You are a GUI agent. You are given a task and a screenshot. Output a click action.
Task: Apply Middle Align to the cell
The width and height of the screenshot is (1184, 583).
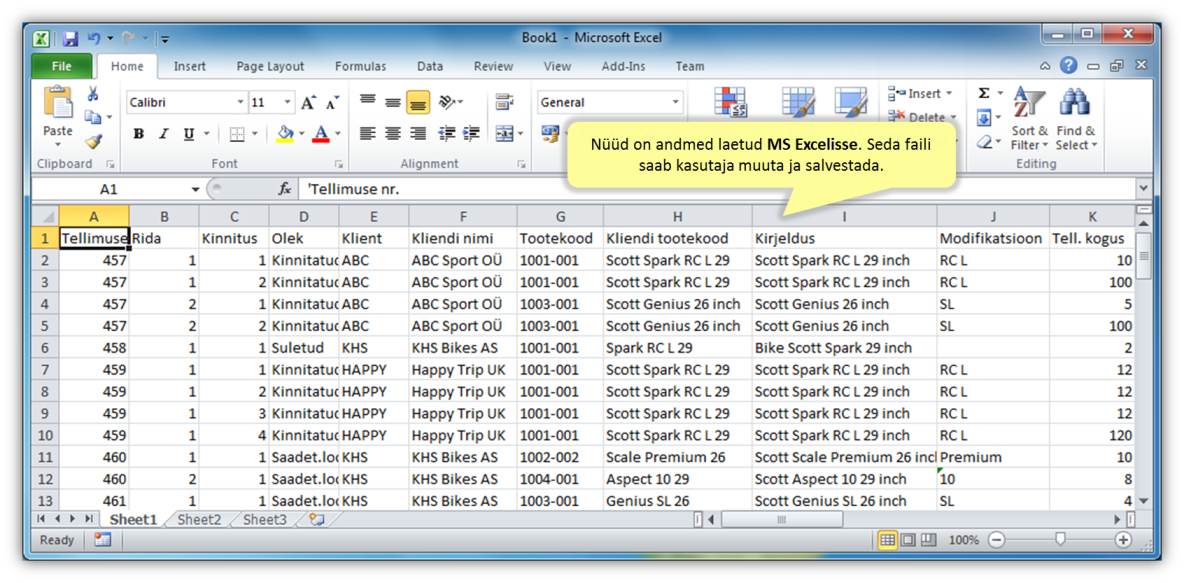click(393, 102)
